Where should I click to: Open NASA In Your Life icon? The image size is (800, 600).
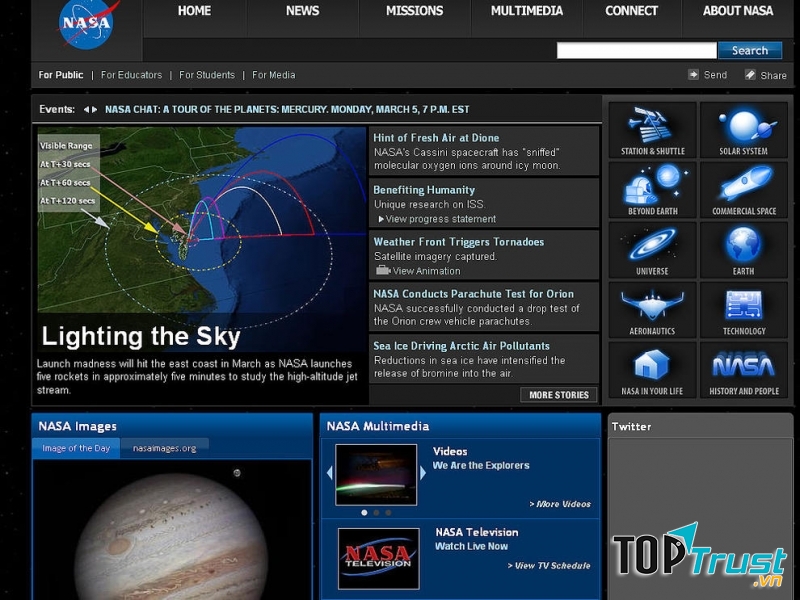point(652,369)
